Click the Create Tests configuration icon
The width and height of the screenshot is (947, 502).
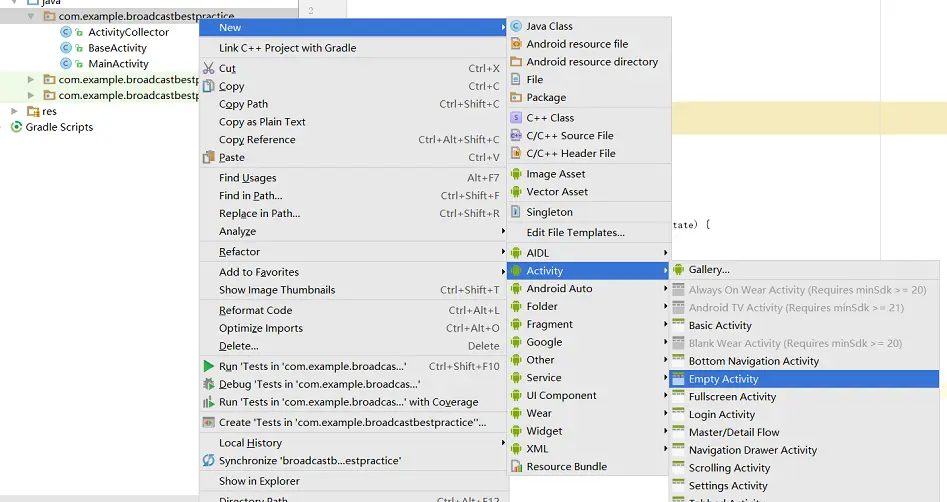(x=208, y=422)
